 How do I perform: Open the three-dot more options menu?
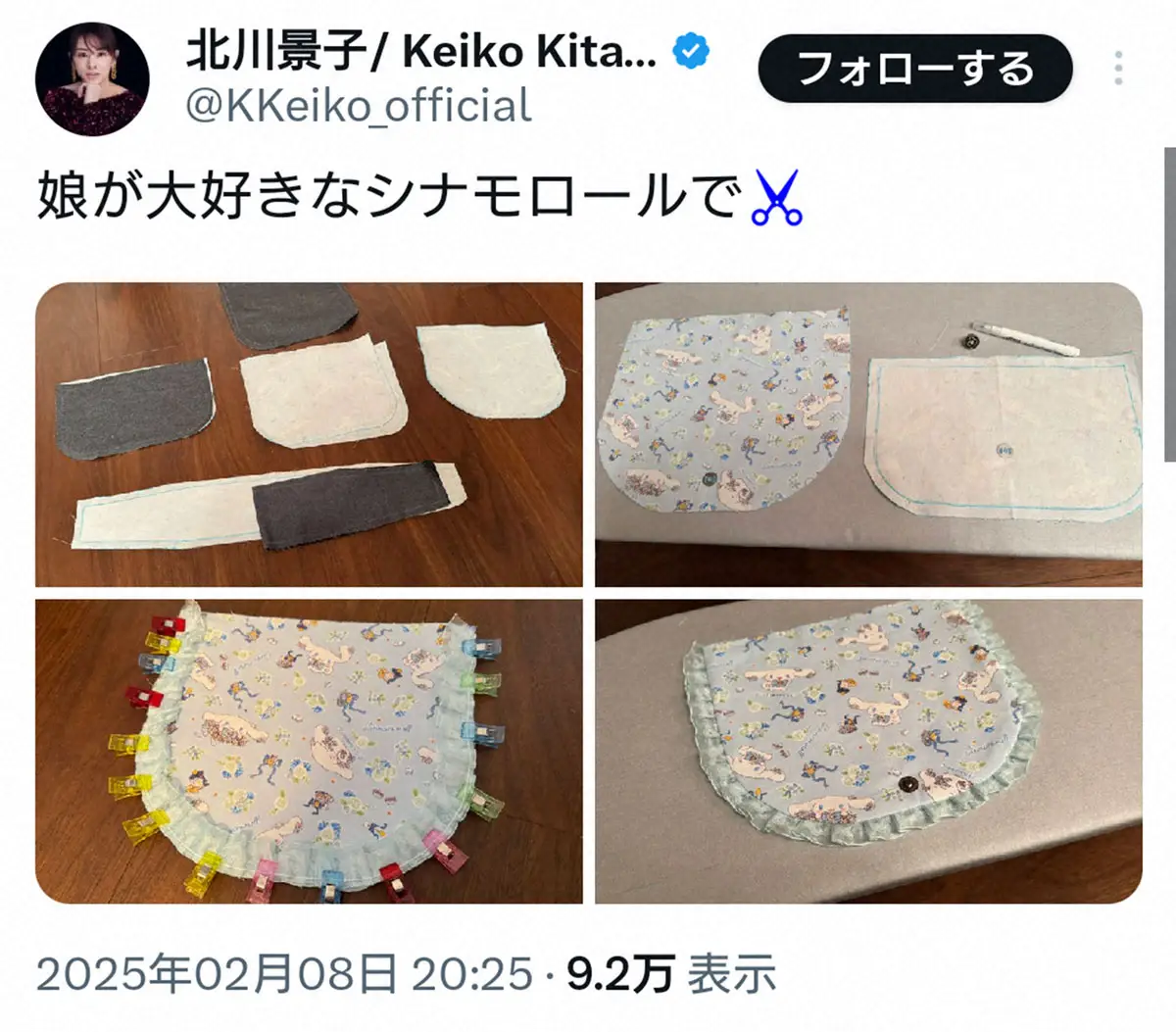[1119, 69]
